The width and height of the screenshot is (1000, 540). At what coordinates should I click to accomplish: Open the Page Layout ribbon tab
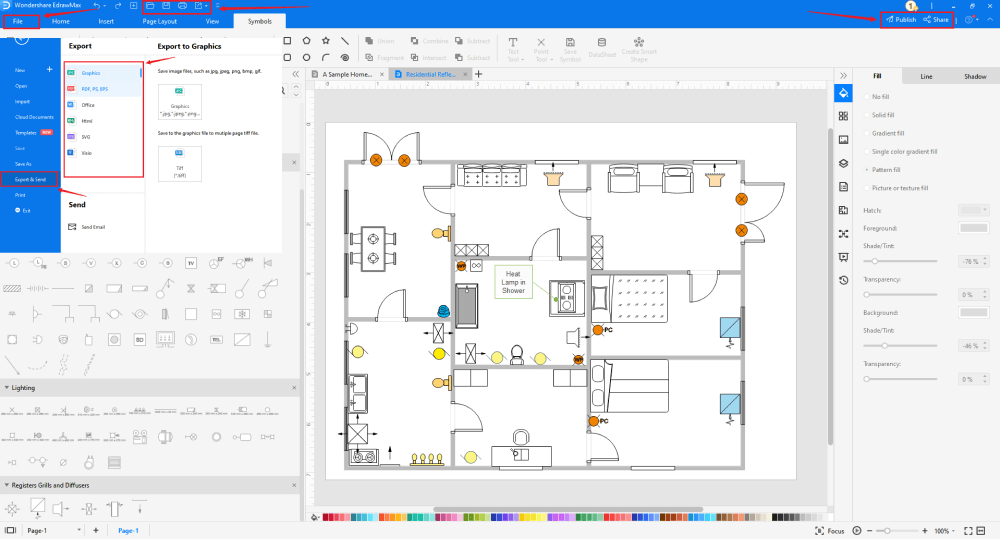(x=159, y=21)
